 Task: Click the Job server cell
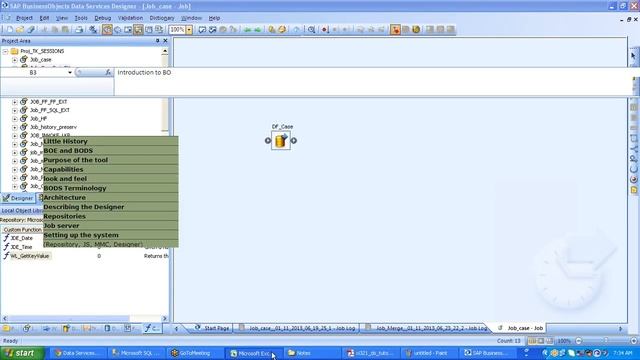(111, 226)
